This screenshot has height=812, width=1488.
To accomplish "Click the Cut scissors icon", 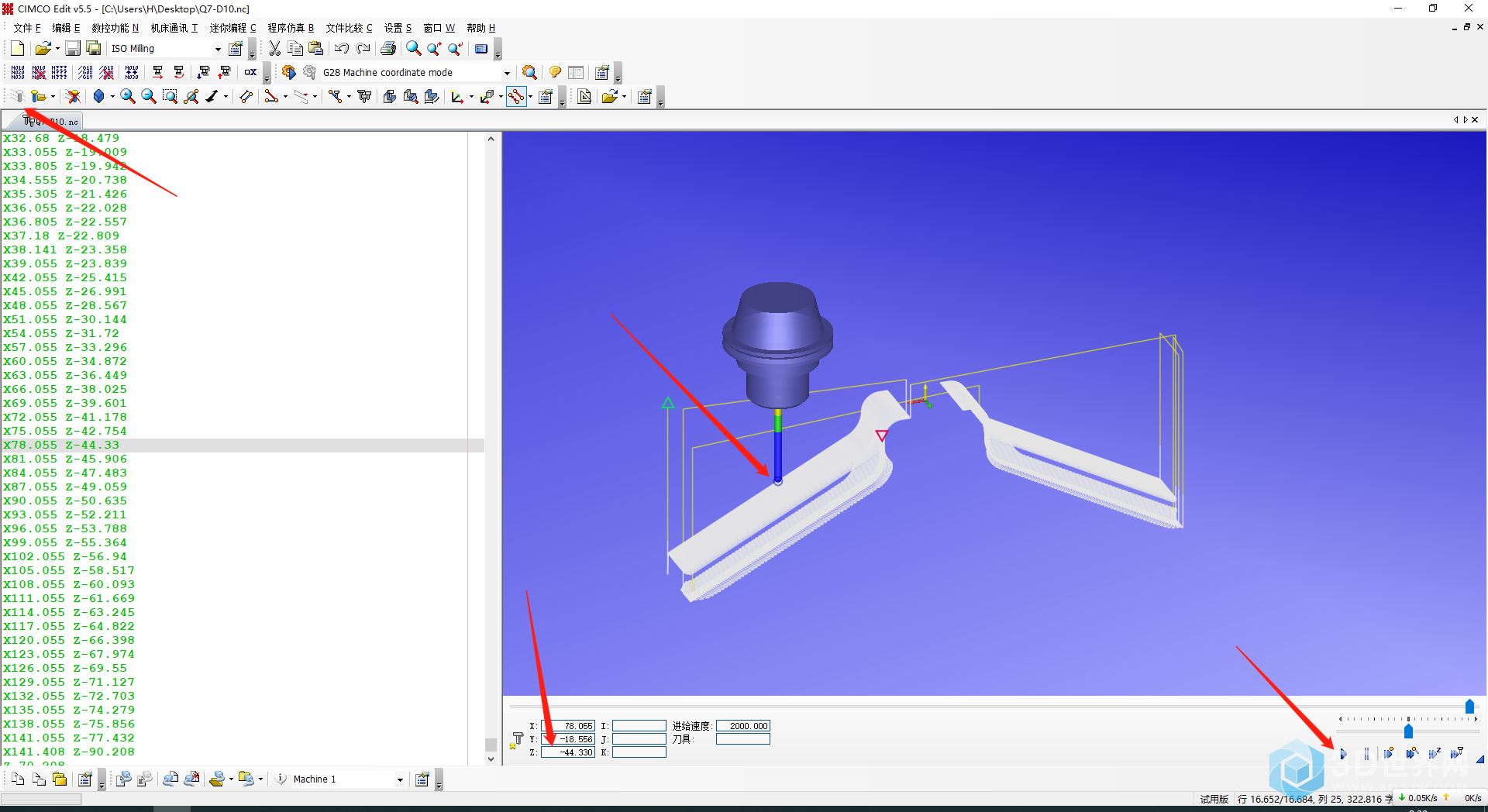I will [x=274, y=49].
